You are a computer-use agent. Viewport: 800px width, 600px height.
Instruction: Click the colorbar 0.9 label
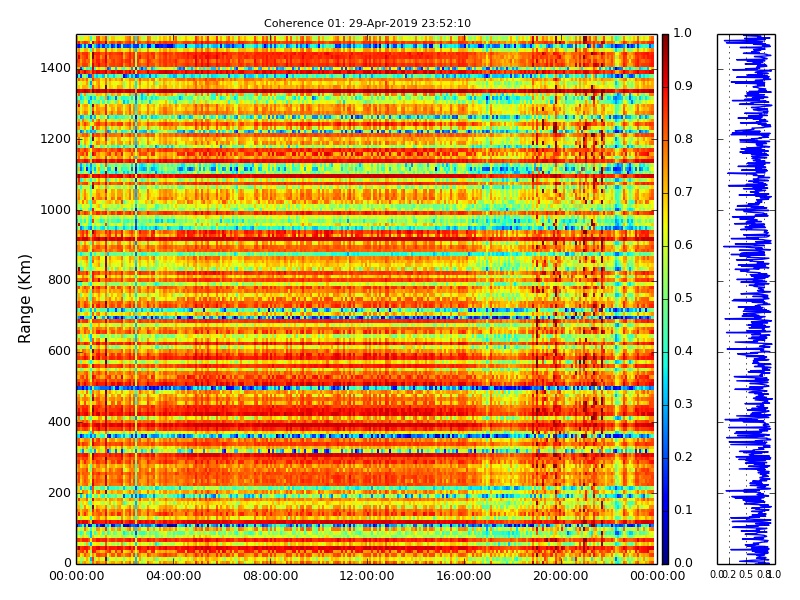[683, 86]
